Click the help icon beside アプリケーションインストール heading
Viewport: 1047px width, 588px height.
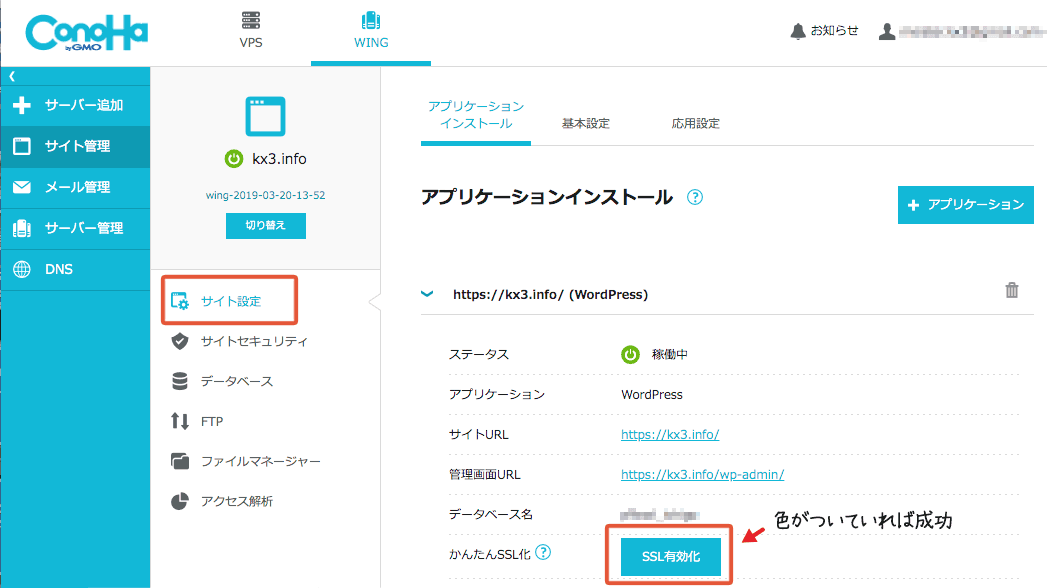(x=694, y=198)
